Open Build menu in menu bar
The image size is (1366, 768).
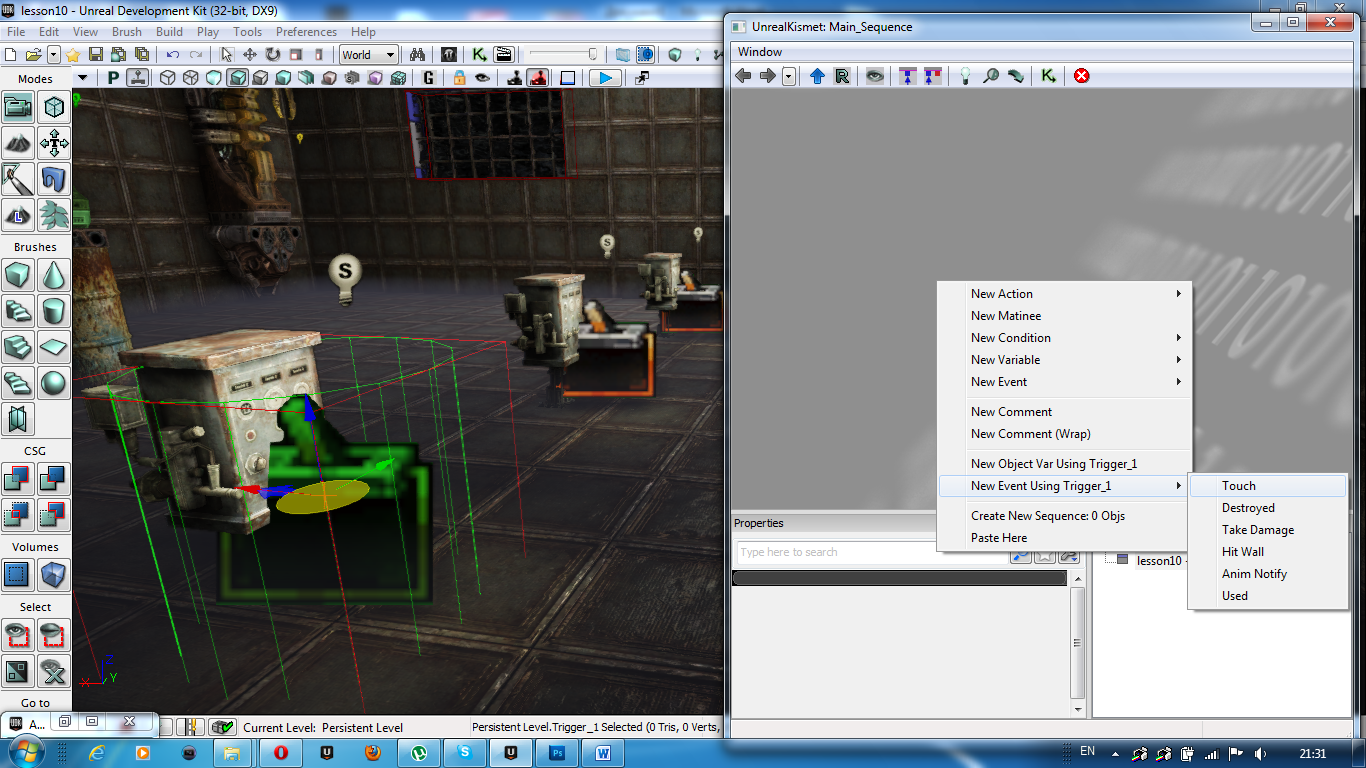click(x=169, y=32)
